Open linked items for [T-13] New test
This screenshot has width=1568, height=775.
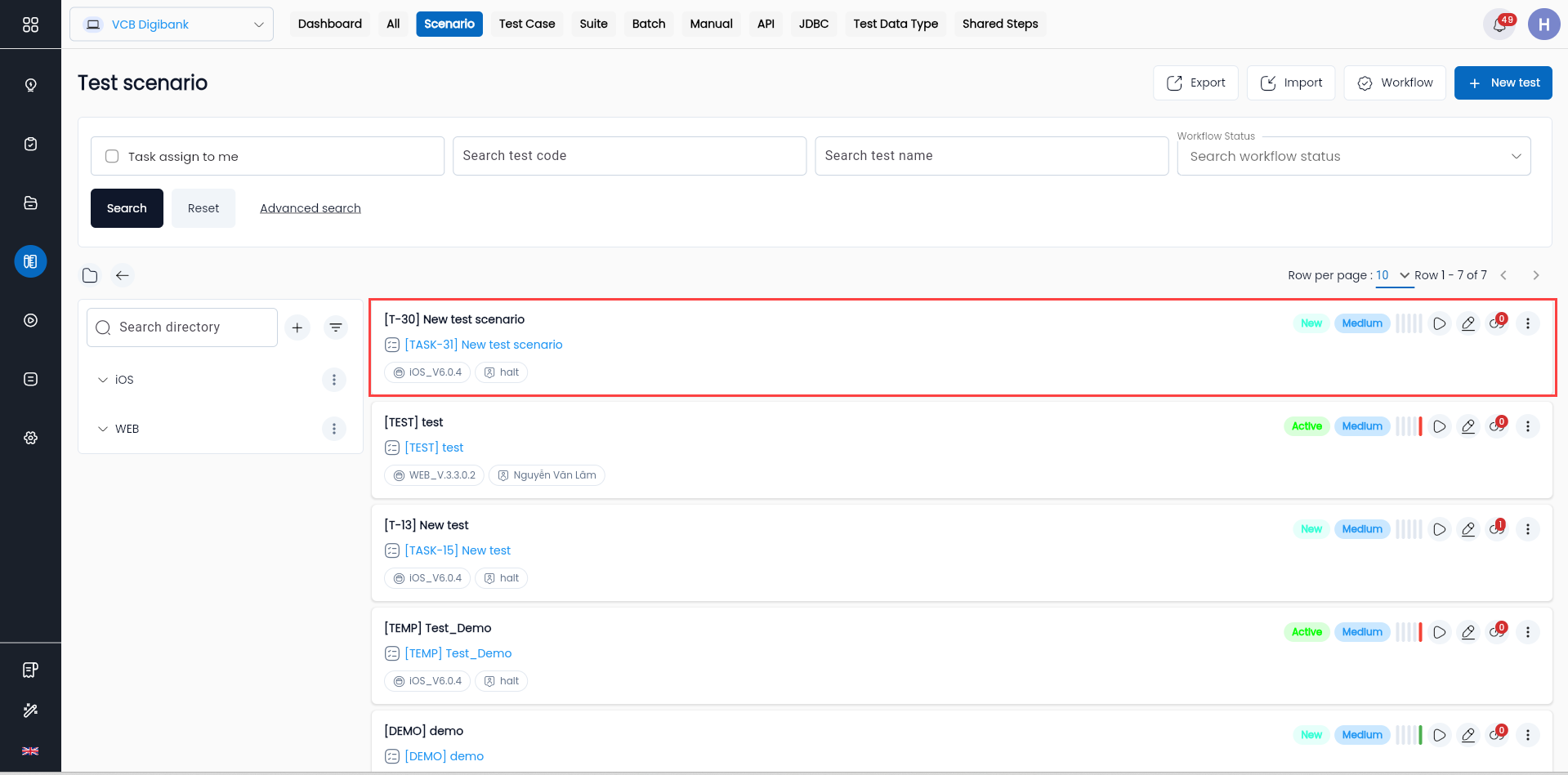1497,529
